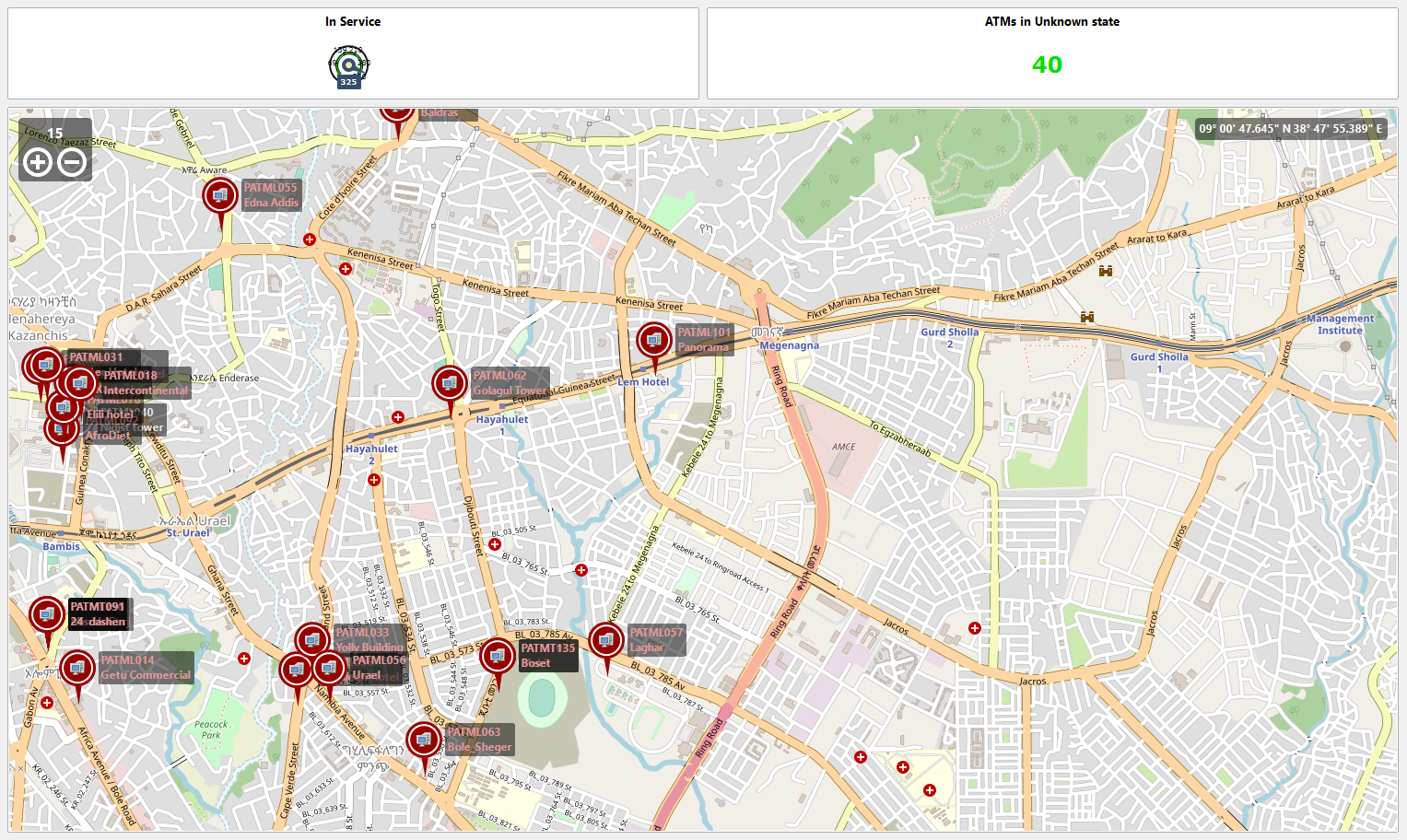Viewport: 1407px width, 840px height.
Task: Expand the red cluster marker near Jacros road
Action: [974, 627]
